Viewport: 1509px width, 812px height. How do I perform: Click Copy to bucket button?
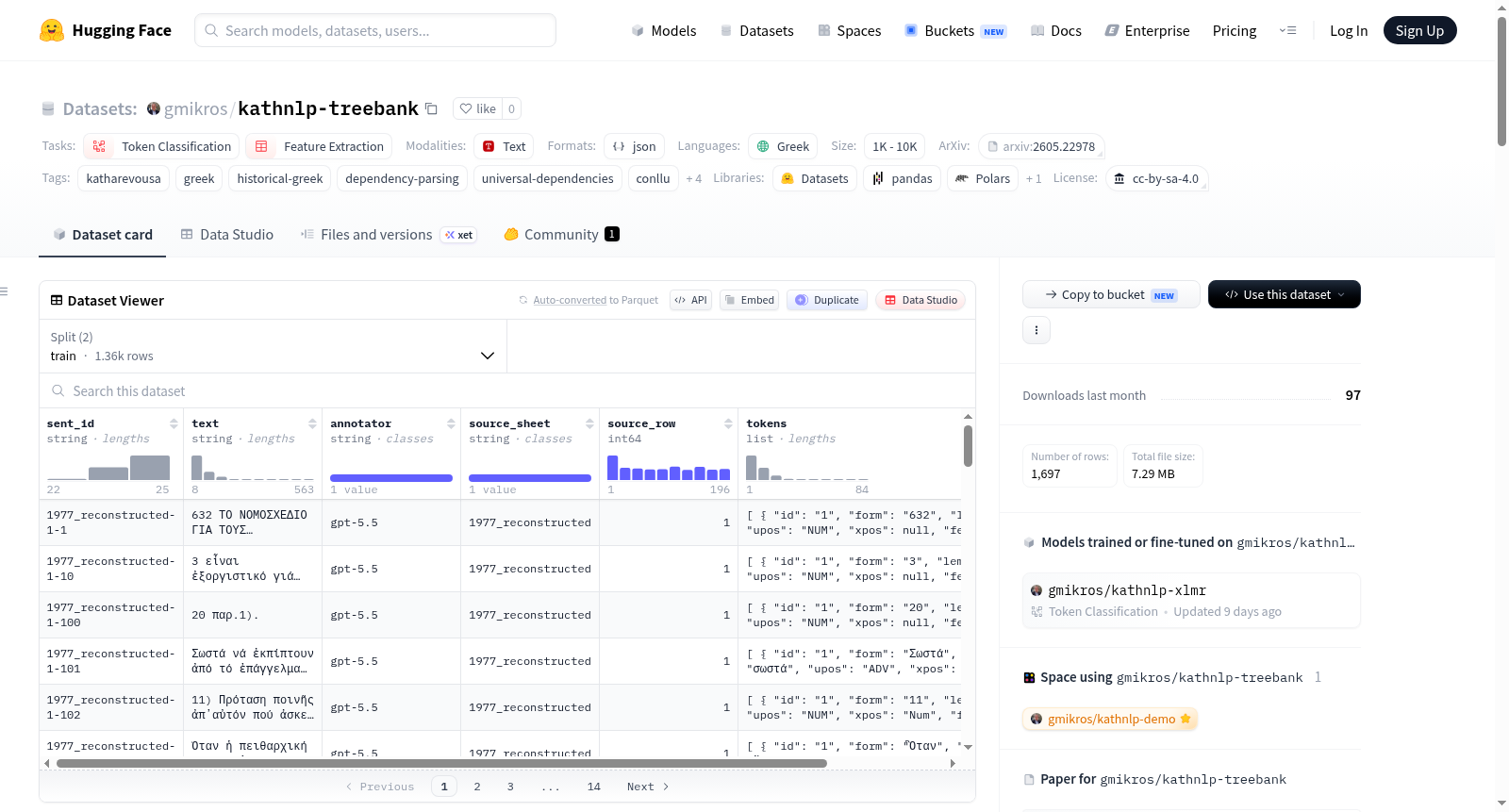click(x=1111, y=294)
